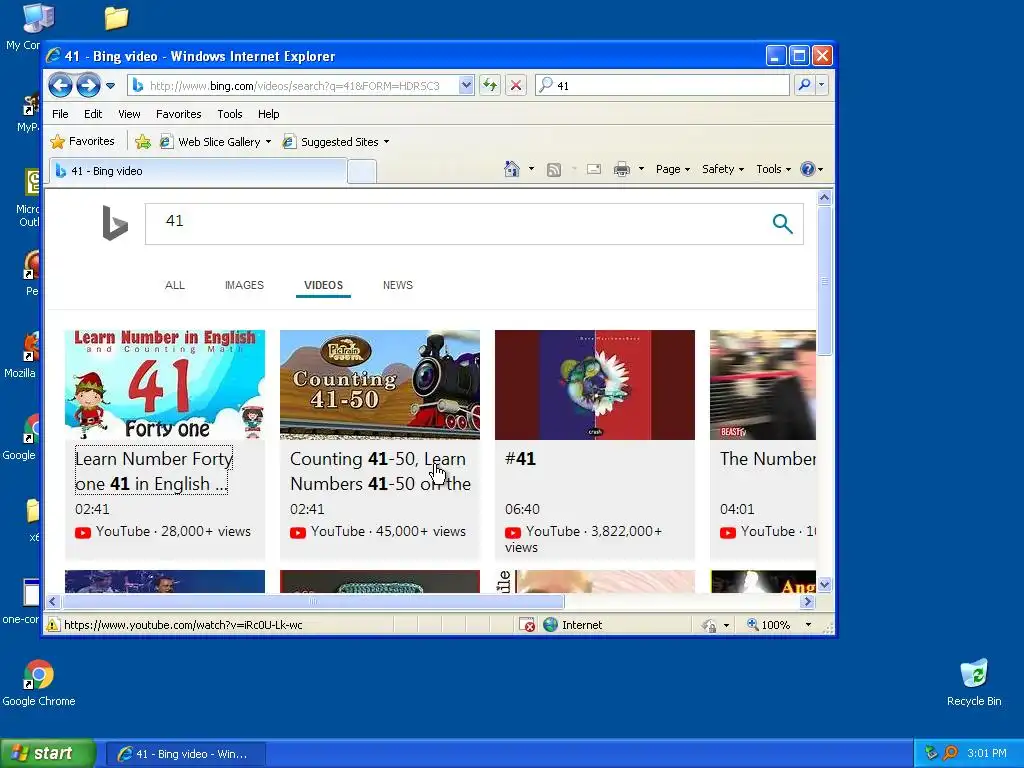Expand the zoom level dropdown arrow

point(808,625)
